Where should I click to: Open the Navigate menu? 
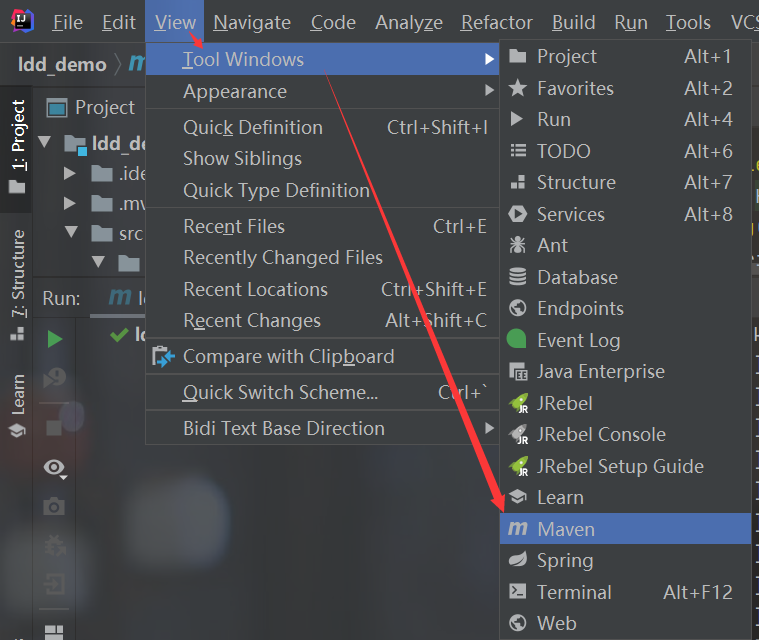(252, 22)
